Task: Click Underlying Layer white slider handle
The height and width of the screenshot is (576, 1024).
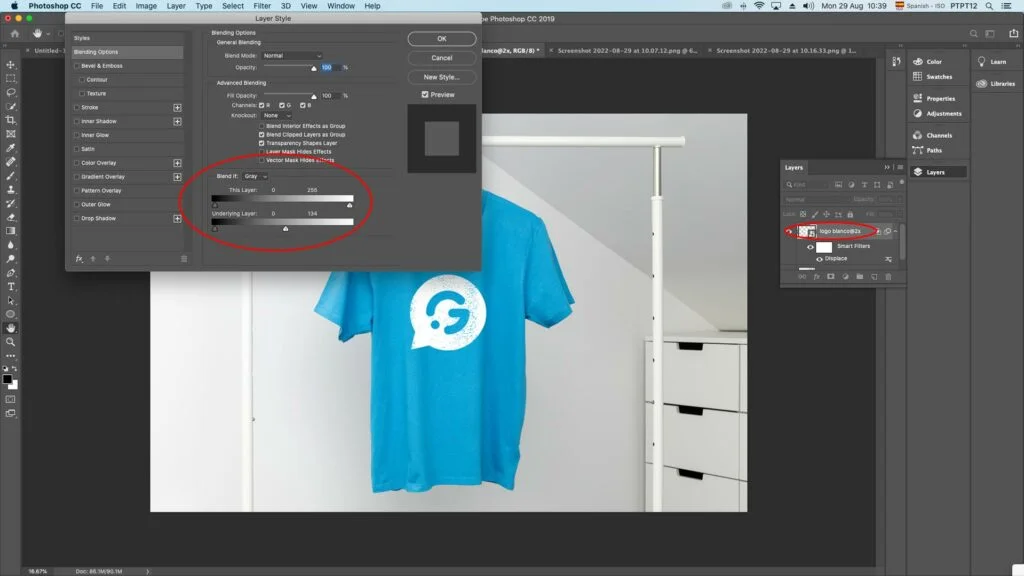Action: 285,229
